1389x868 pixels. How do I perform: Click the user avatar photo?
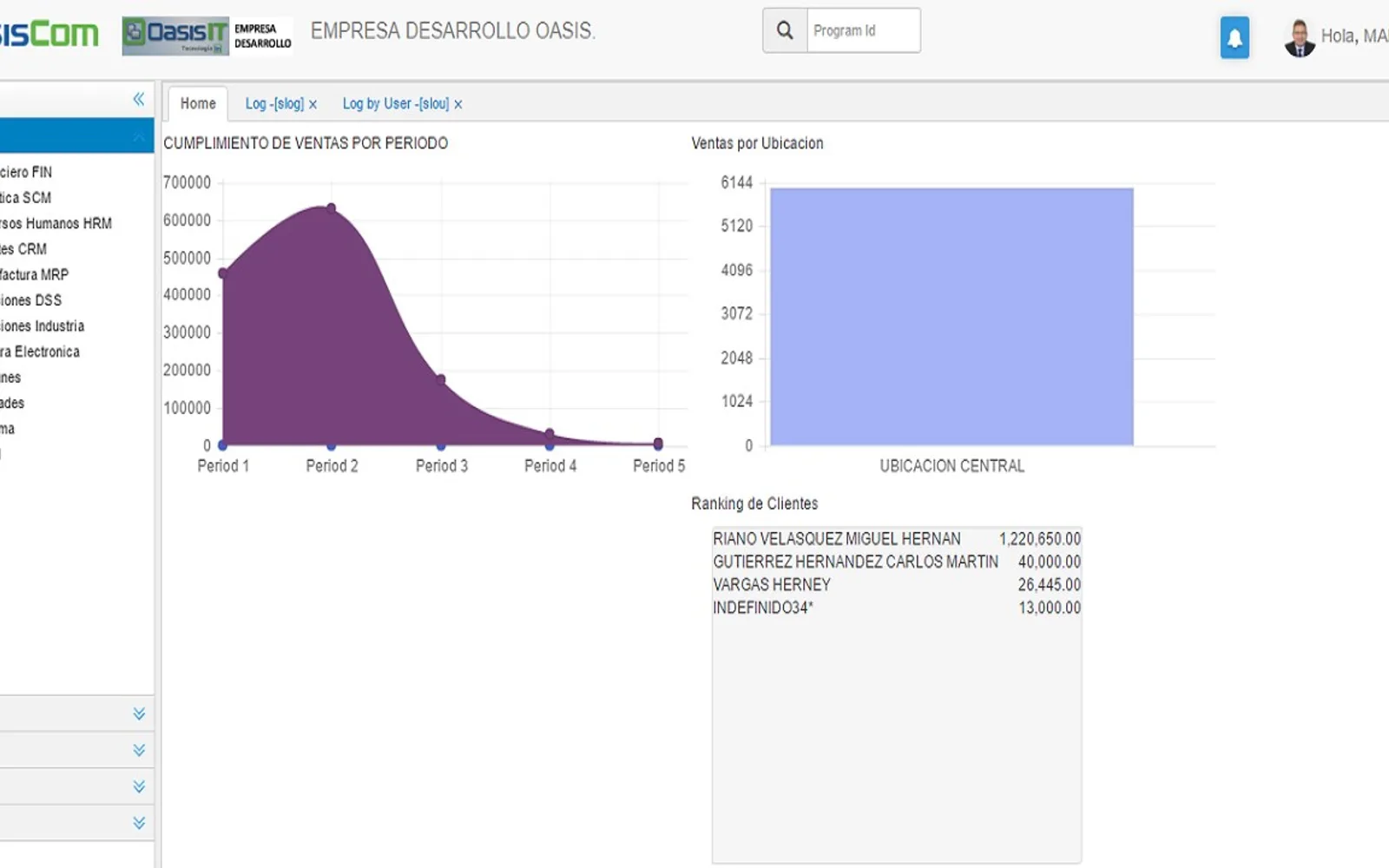coord(1300,38)
